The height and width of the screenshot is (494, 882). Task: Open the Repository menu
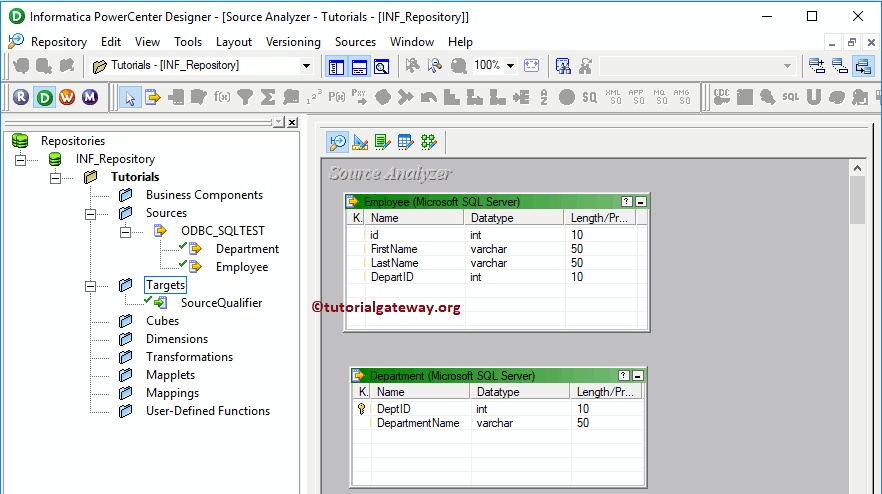pyautogui.click(x=58, y=42)
